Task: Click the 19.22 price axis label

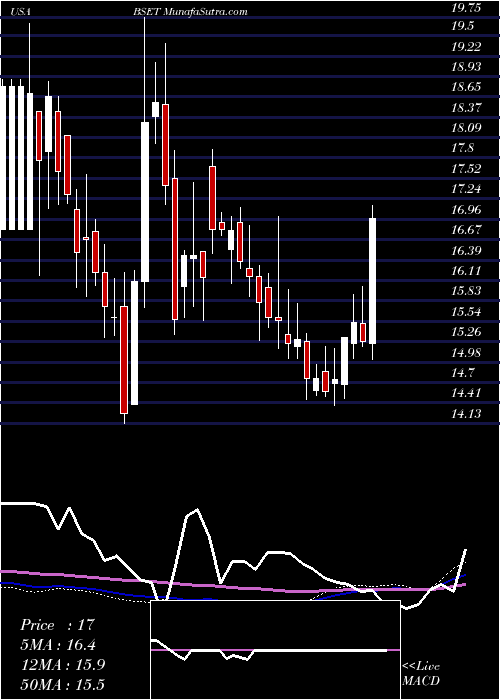Action: [467, 46]
